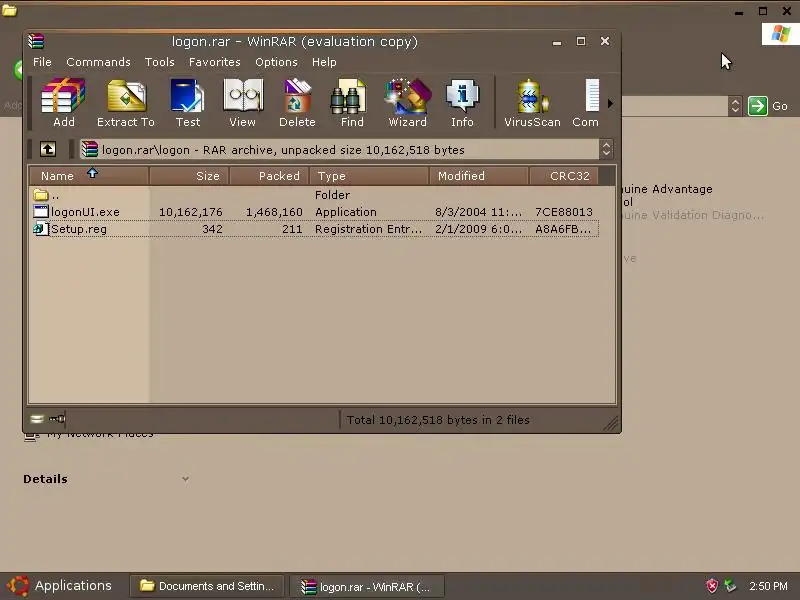Sort the list by Type column
Screen dimensions: 800x600
369,176
